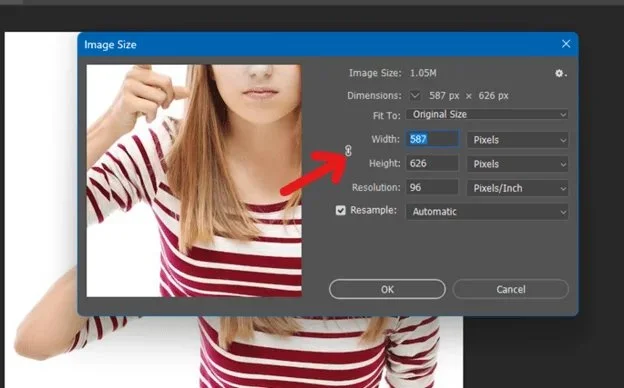Expand the Dimensions unit dropdown arrow
The image size is (624, 388).
(415, 96)
